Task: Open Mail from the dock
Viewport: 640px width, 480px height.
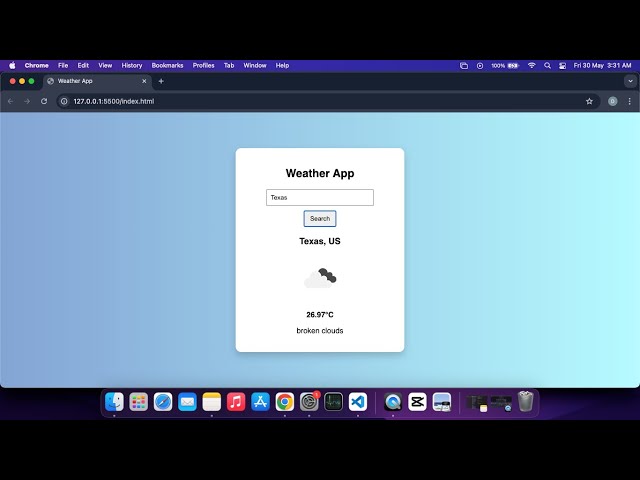Action: click(x=187, y=402)
